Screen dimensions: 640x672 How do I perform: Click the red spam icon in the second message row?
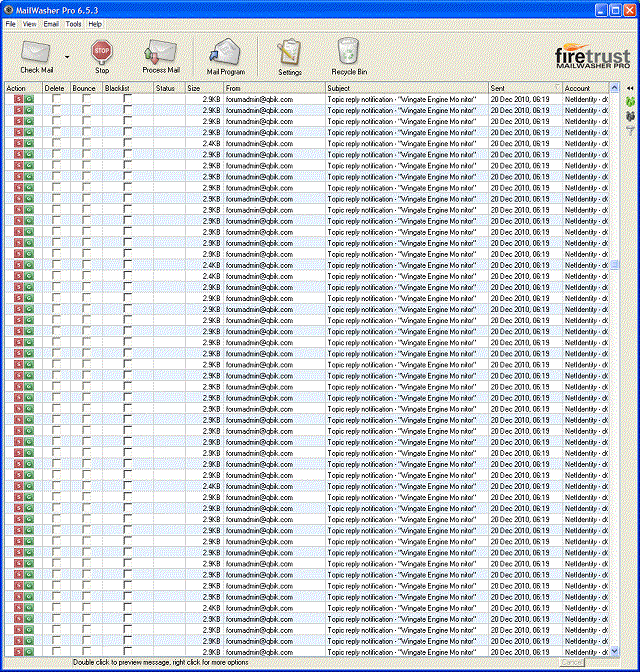click(x=18, y=110)
